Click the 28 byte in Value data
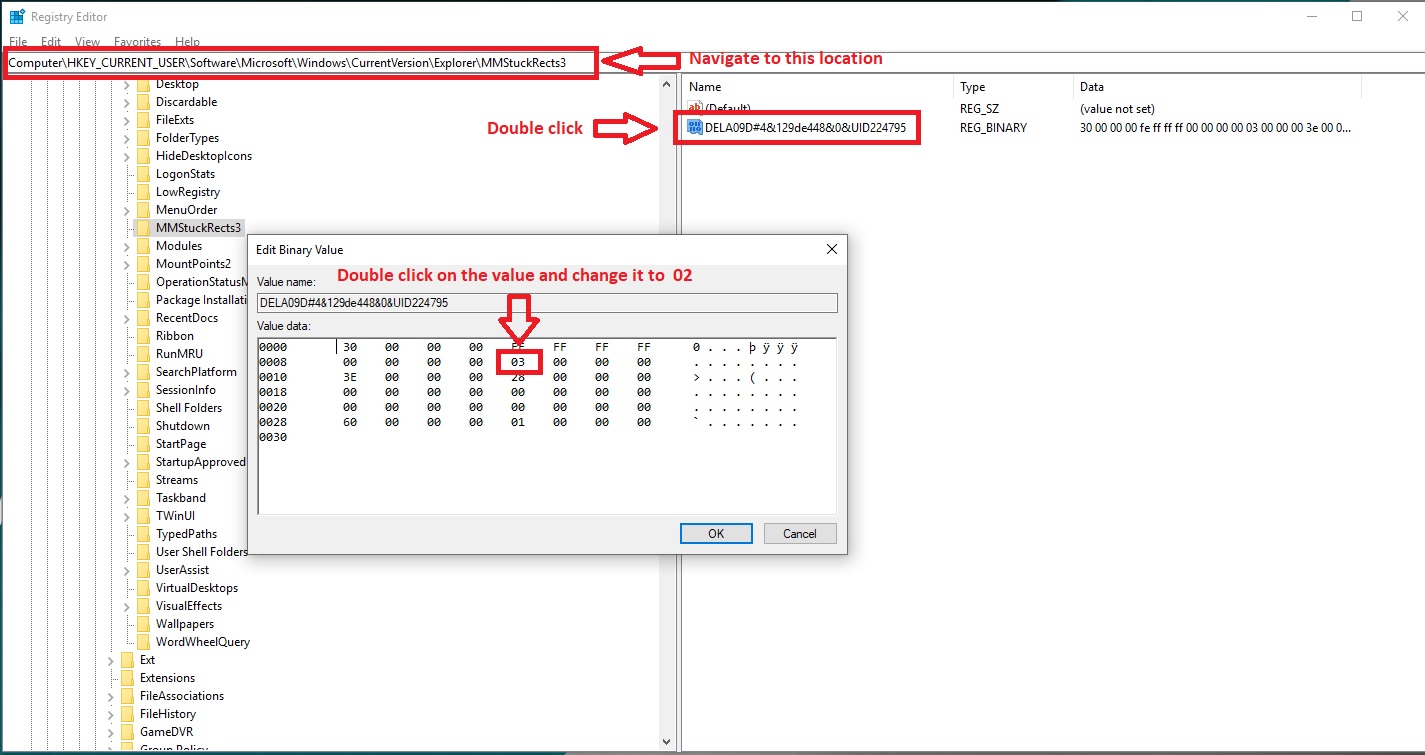 tap(518, 377)
